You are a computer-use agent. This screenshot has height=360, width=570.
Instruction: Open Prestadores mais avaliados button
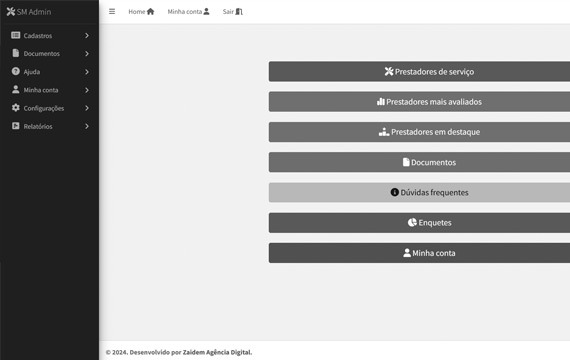tap(419, 101)
